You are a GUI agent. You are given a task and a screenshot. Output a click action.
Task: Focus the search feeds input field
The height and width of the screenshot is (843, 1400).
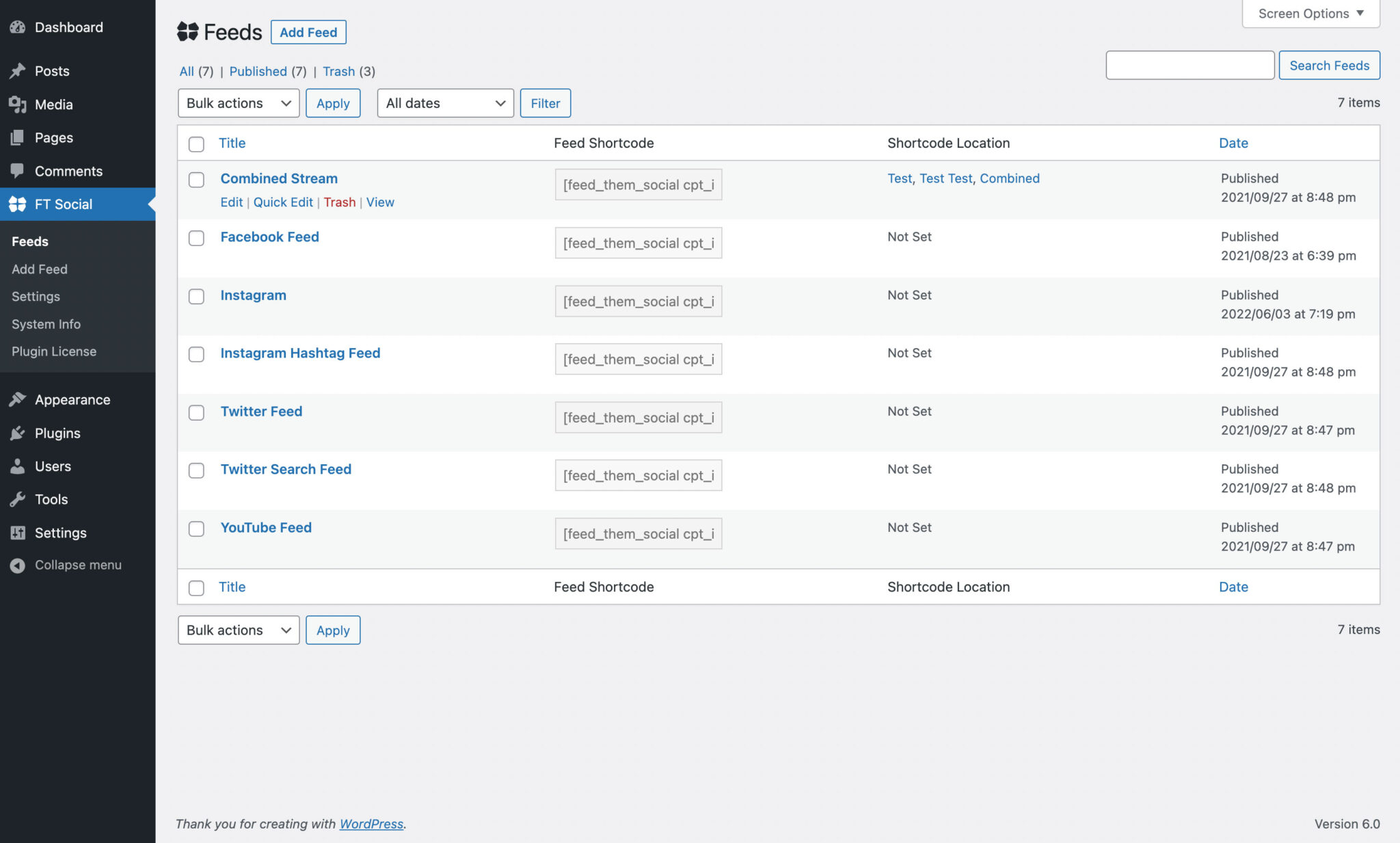coord(1189,65)
